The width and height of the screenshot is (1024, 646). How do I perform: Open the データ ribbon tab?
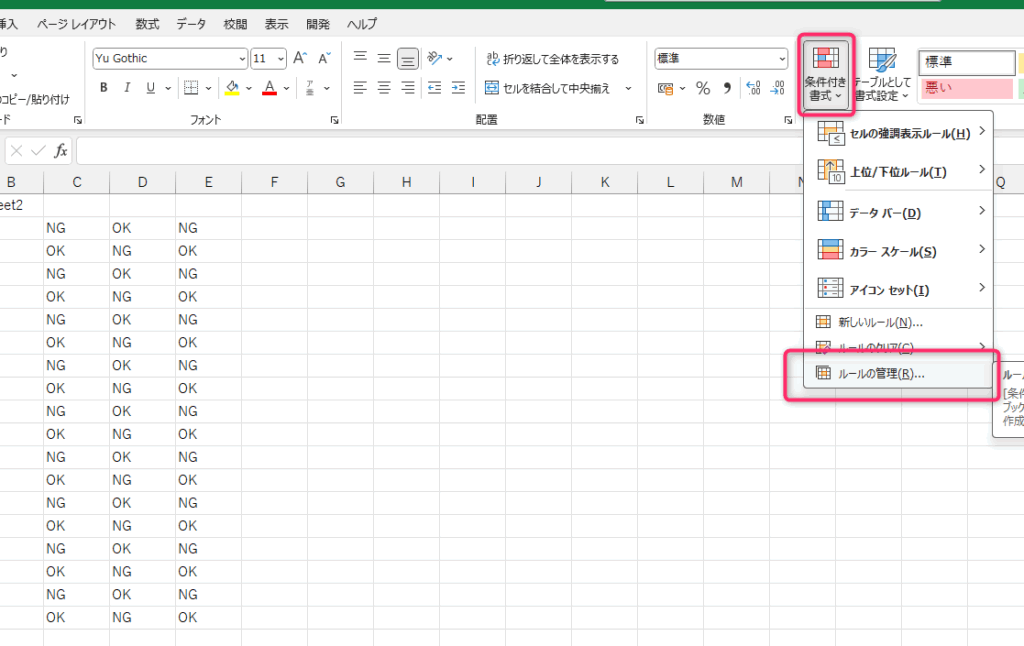pos(191,23)
